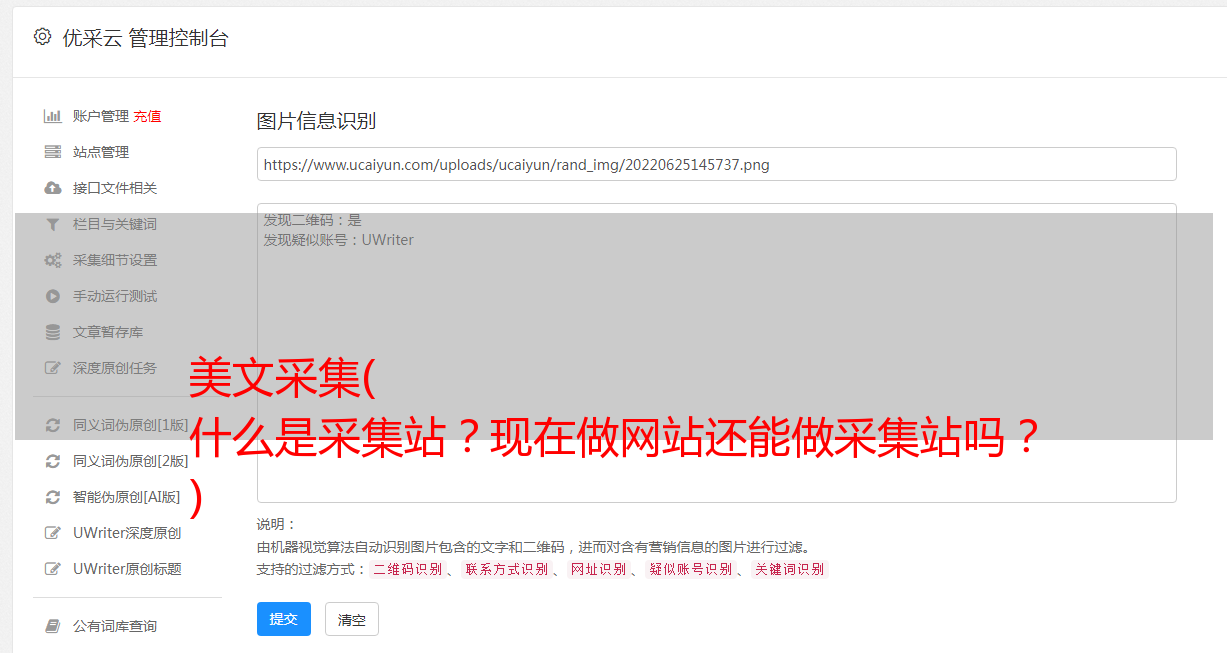The width and height of the screenshot is (1227, 653).
Task: Go to 文章暂存库
Action: click(x=108, y=332)
